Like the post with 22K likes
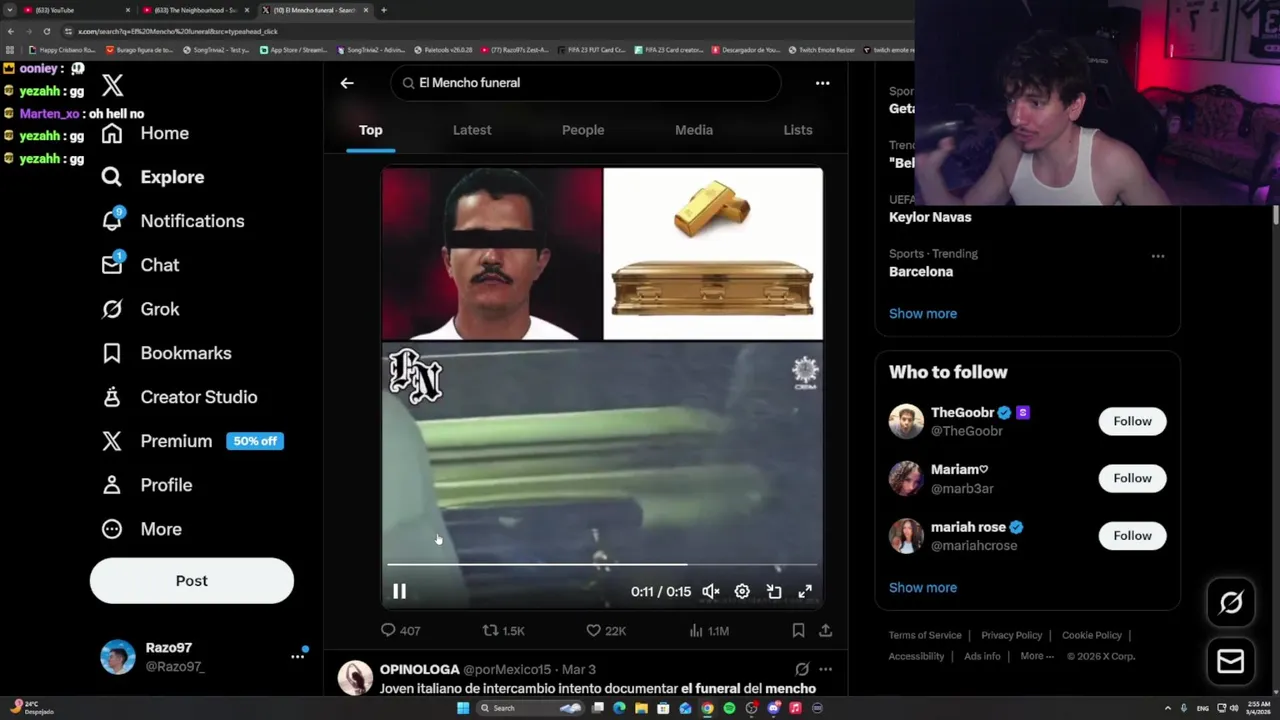This screenshot has height=720, width=1280. point(606,631)
